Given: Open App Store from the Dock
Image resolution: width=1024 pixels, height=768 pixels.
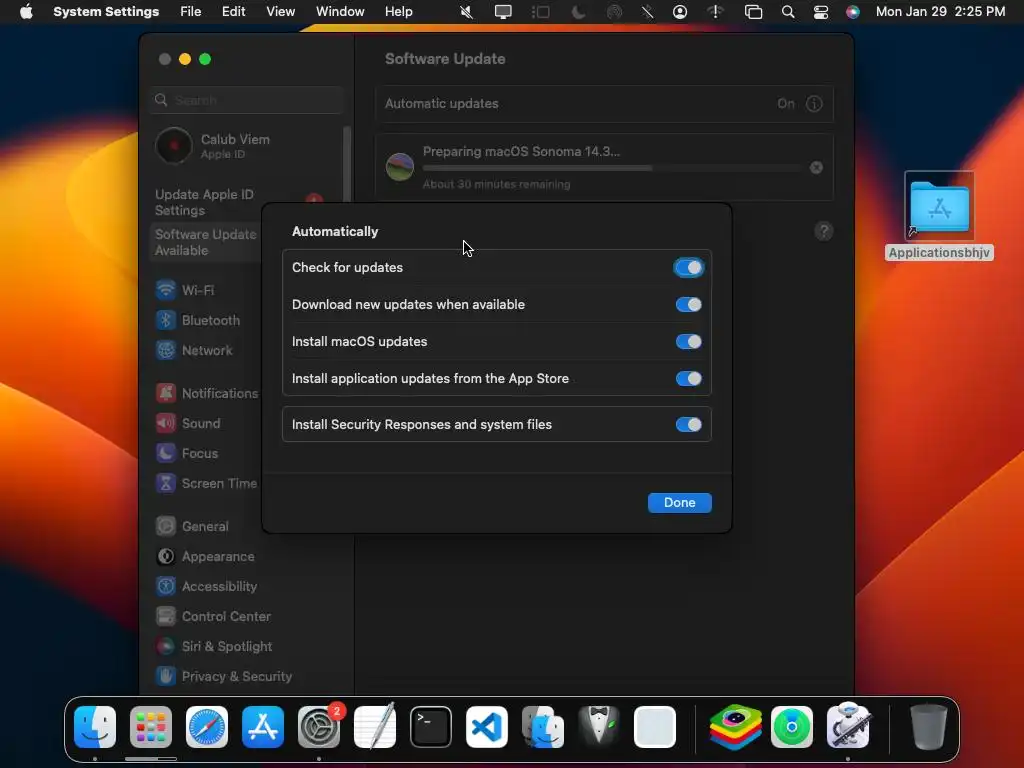Looking at the screenshot, I should pyautogui.click(x=263, y=727).
